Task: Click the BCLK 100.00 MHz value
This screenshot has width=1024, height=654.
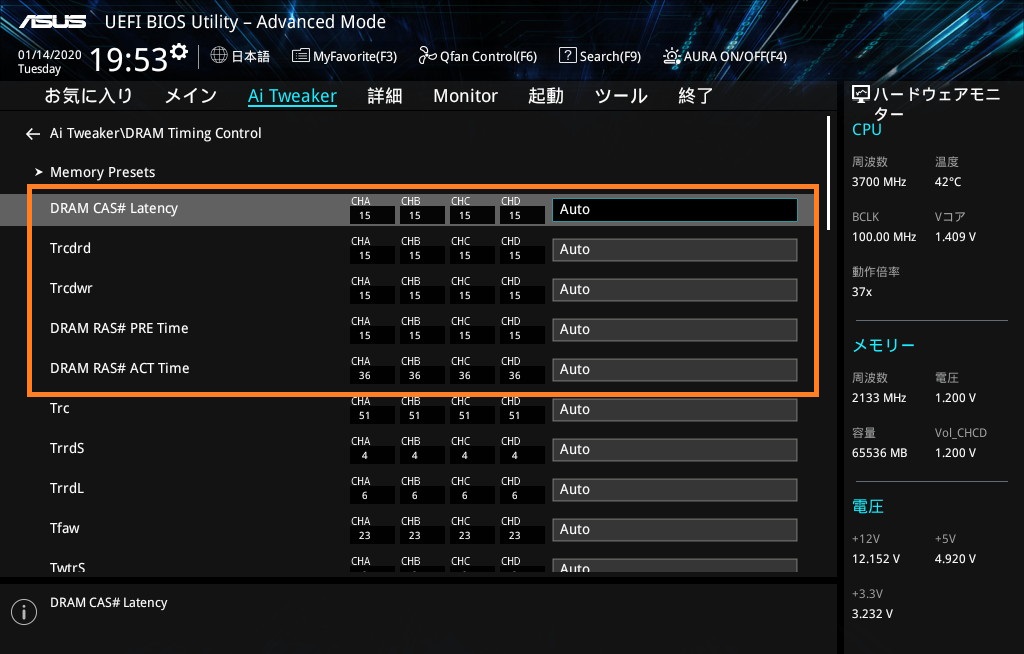Action: tap(884, 237)
